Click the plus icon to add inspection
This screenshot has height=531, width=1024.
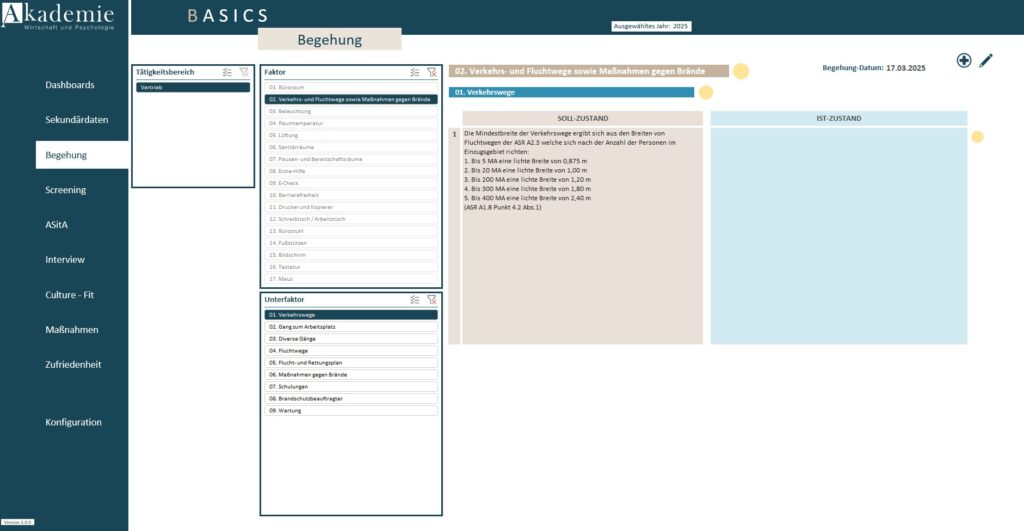pyautogui.click(x=964, y=60)
